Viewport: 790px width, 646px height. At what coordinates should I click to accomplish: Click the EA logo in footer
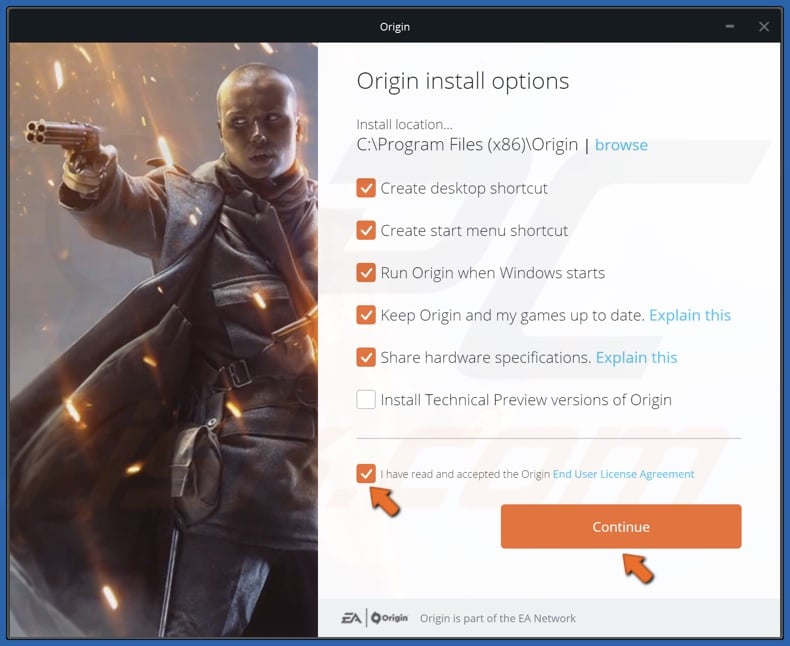(351, 618)
